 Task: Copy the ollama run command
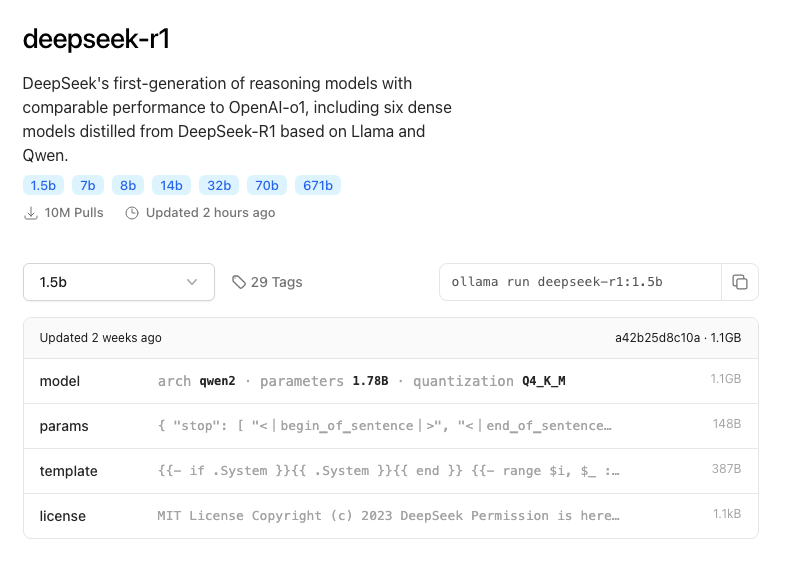tap(740, 282)
